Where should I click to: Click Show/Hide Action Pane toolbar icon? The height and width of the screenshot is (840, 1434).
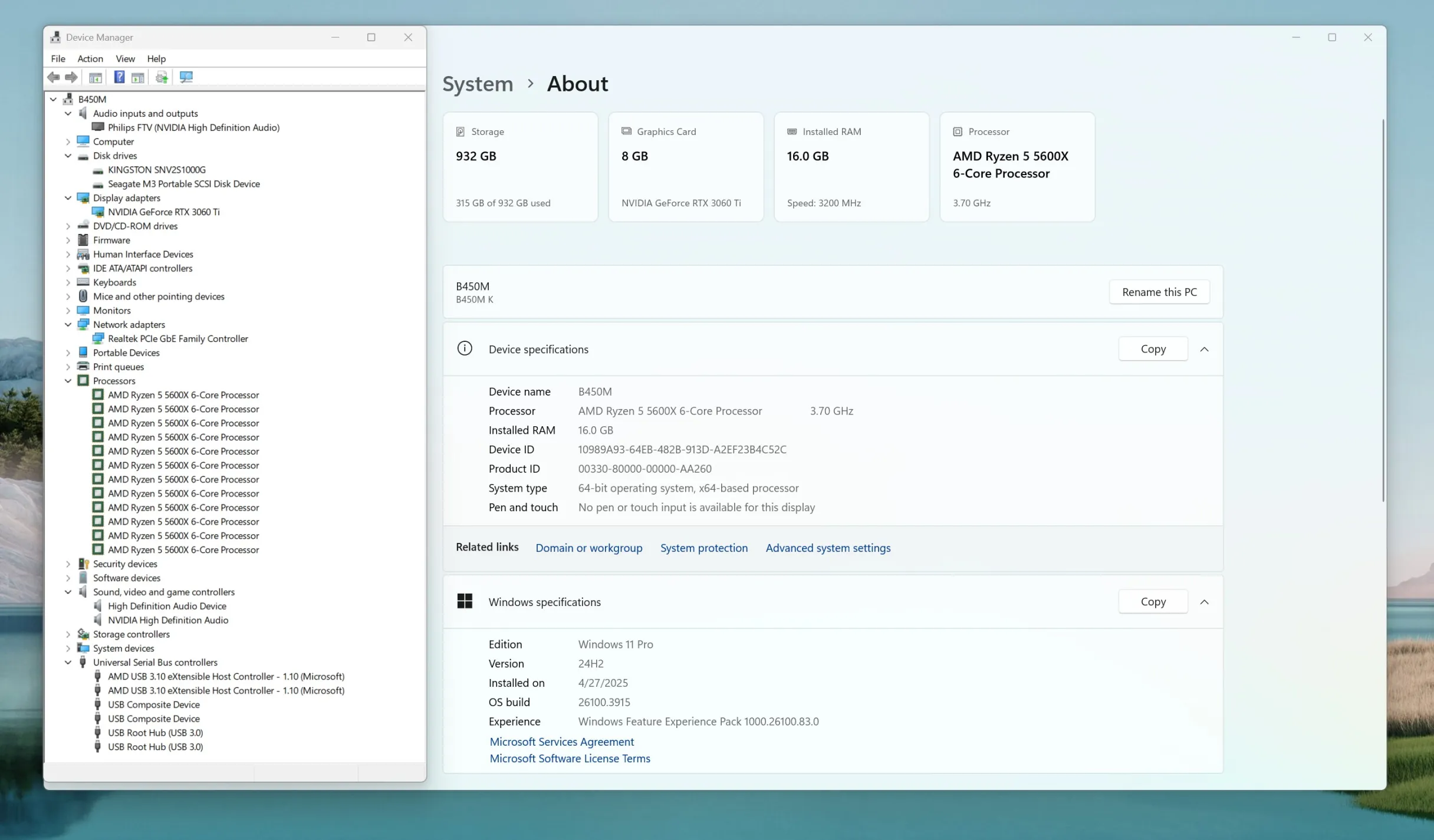click(137, 77)
